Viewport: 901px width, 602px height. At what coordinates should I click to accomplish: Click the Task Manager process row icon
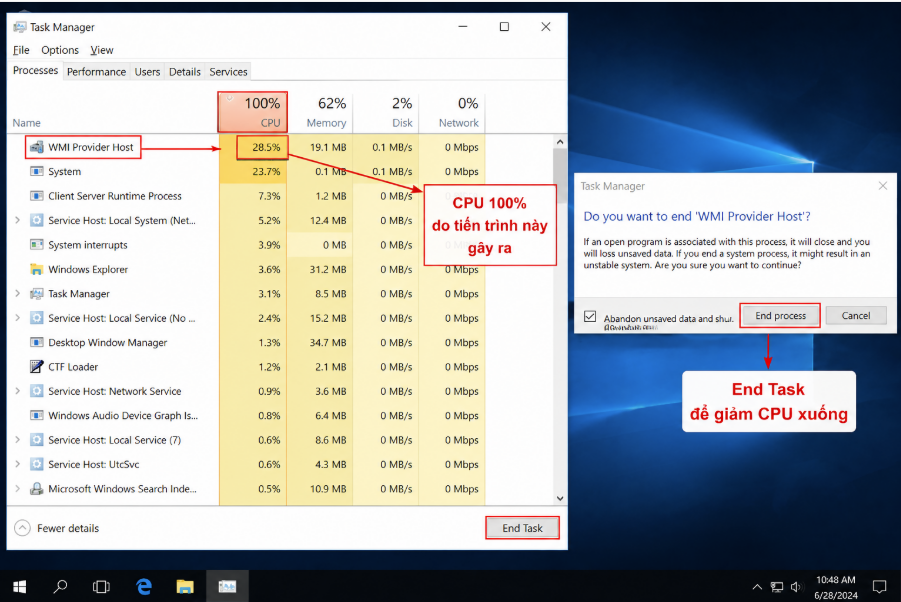(x=37, y=294)
